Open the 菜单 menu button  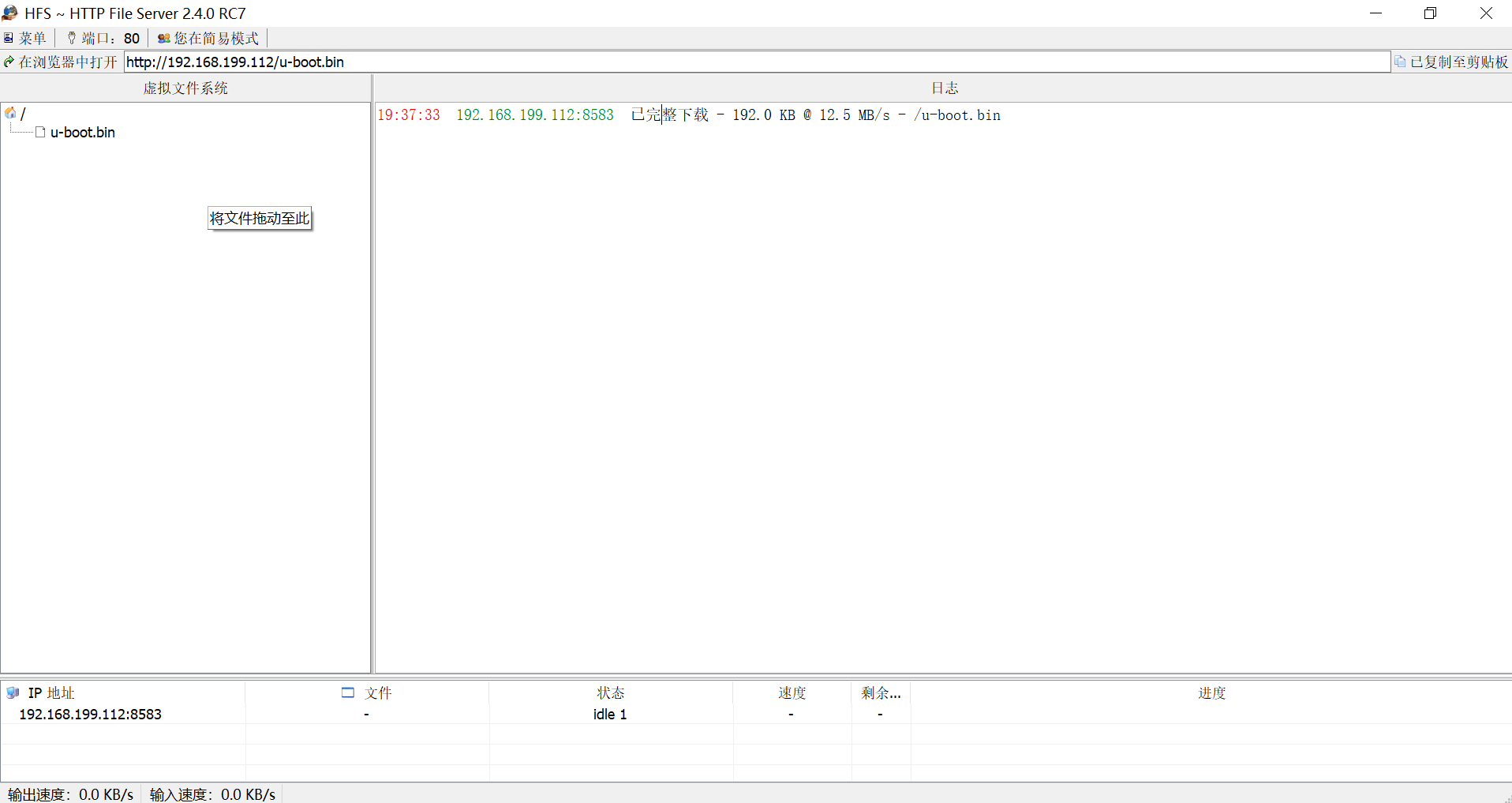tap(25, 38)
